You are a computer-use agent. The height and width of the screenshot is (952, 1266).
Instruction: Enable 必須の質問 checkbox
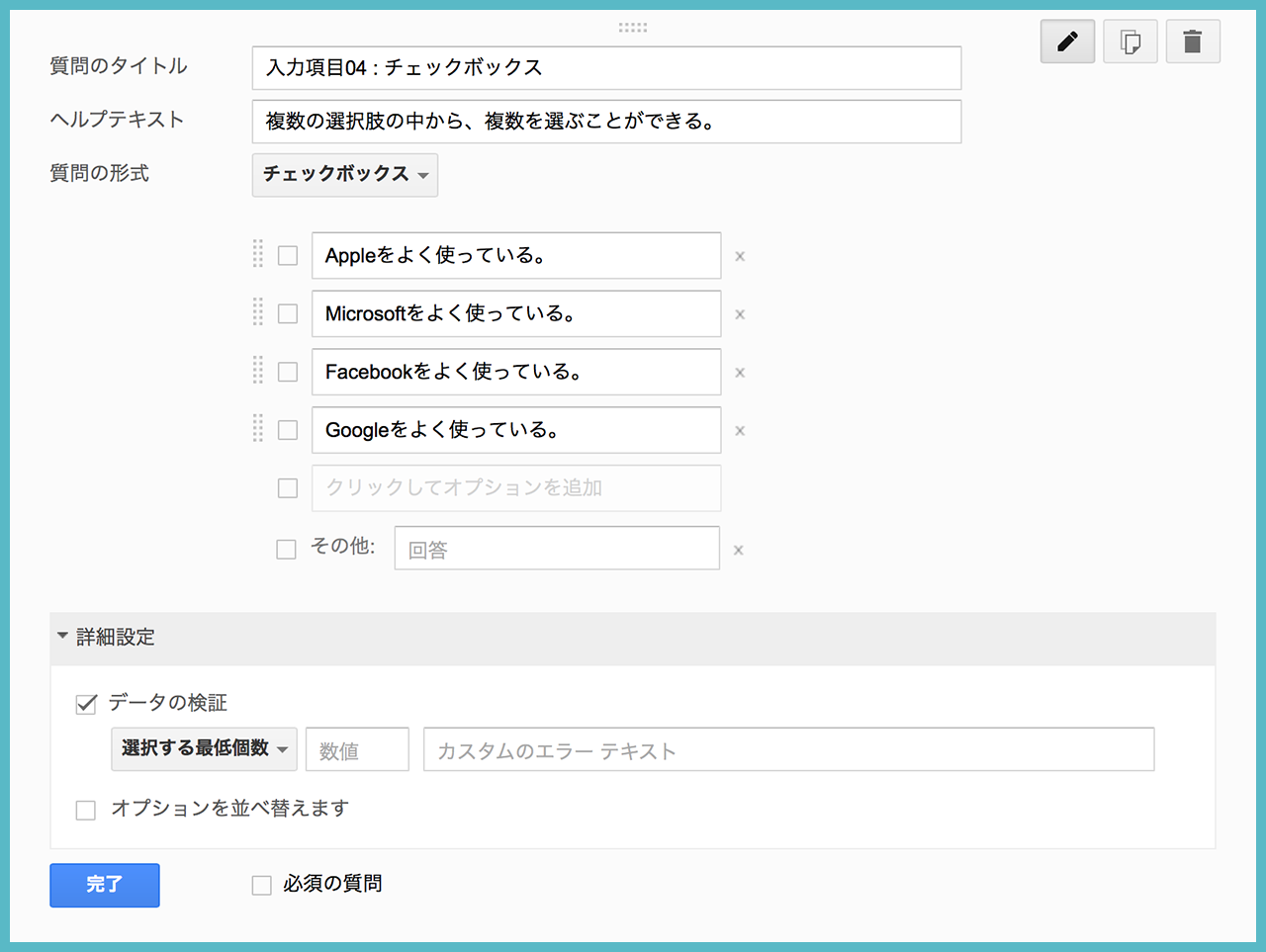coord(262,886)
